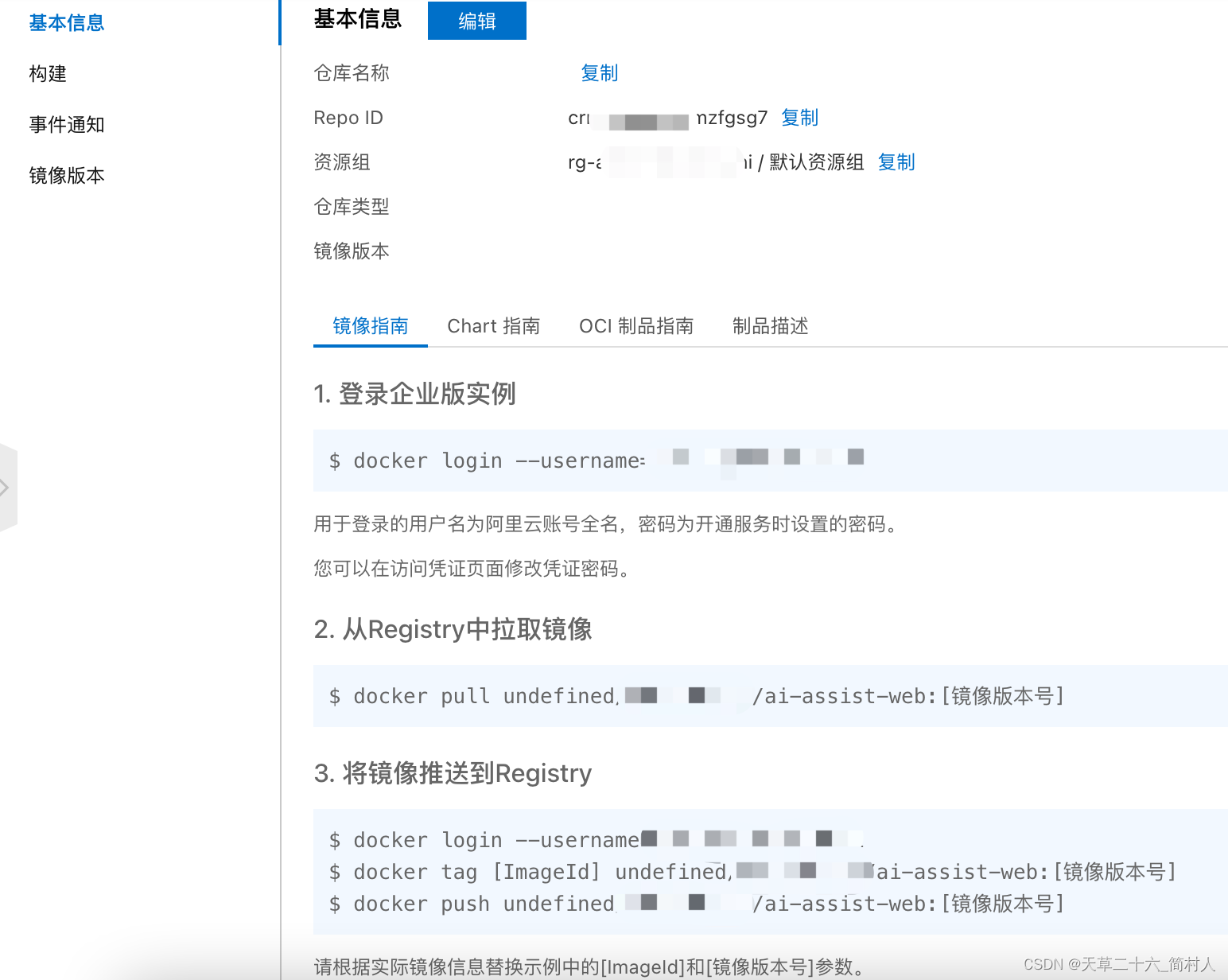Open 构建 in the left sidebar

tap(48, 74)
